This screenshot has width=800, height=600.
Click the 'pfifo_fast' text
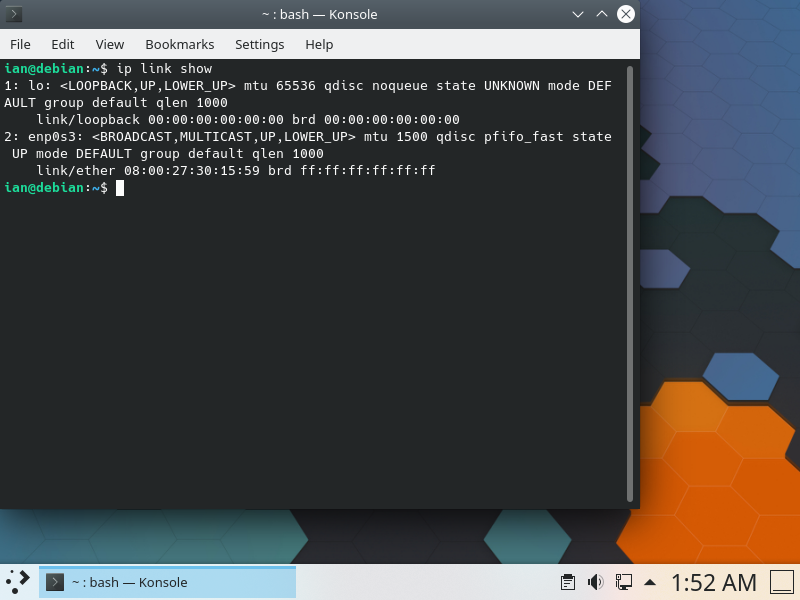tap(523, 137)
